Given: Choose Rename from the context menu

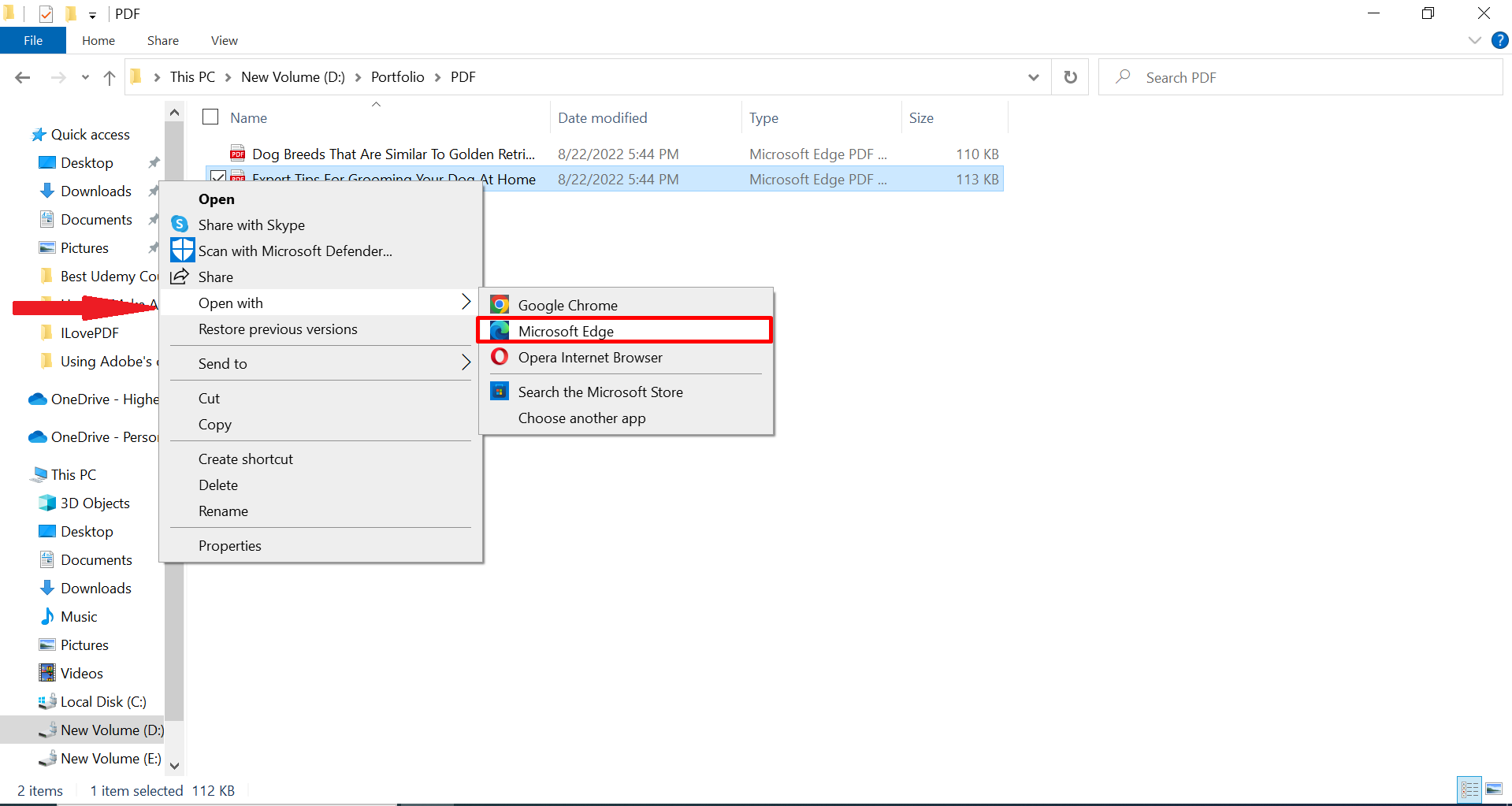Looking at the screenshot, I should (x=223, y=511).
